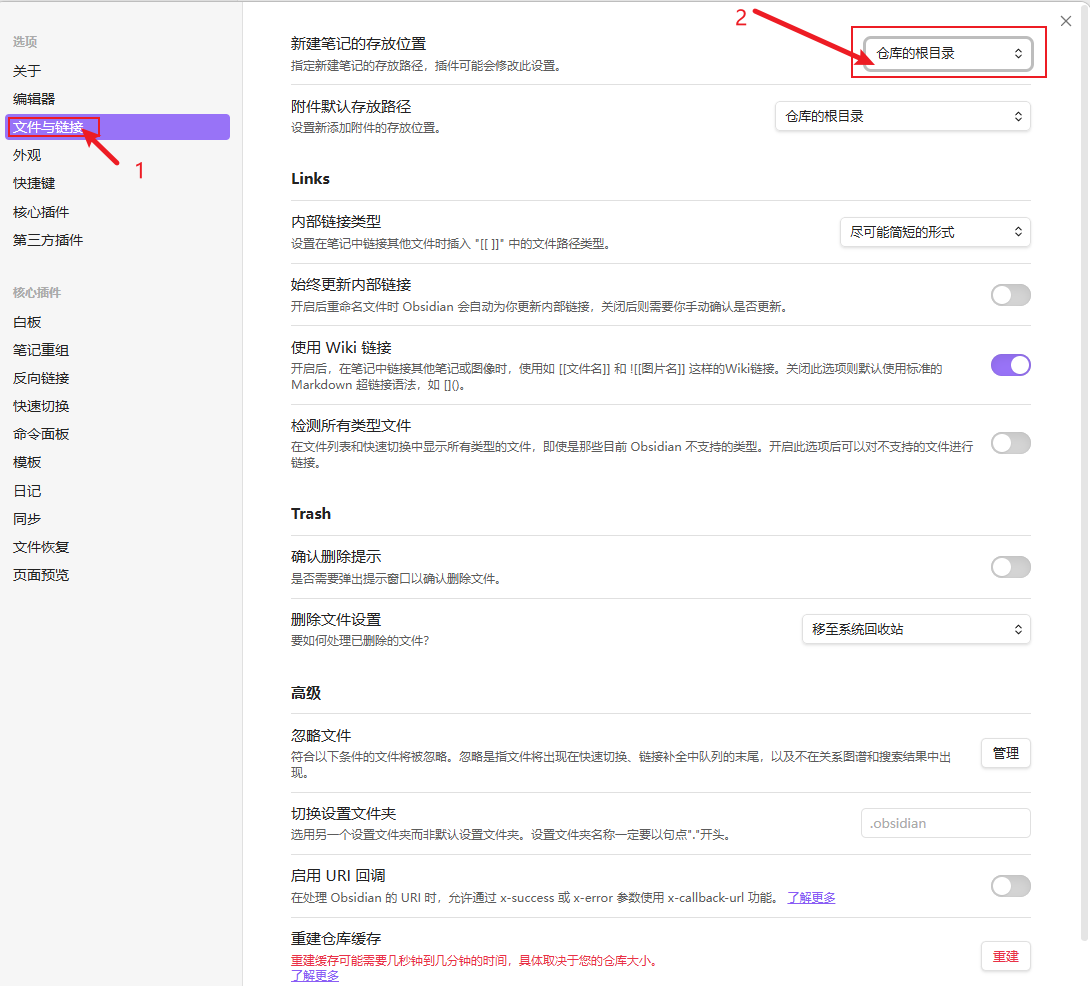
Task: Go to 快捷键 settings
Action: (34, 183)
